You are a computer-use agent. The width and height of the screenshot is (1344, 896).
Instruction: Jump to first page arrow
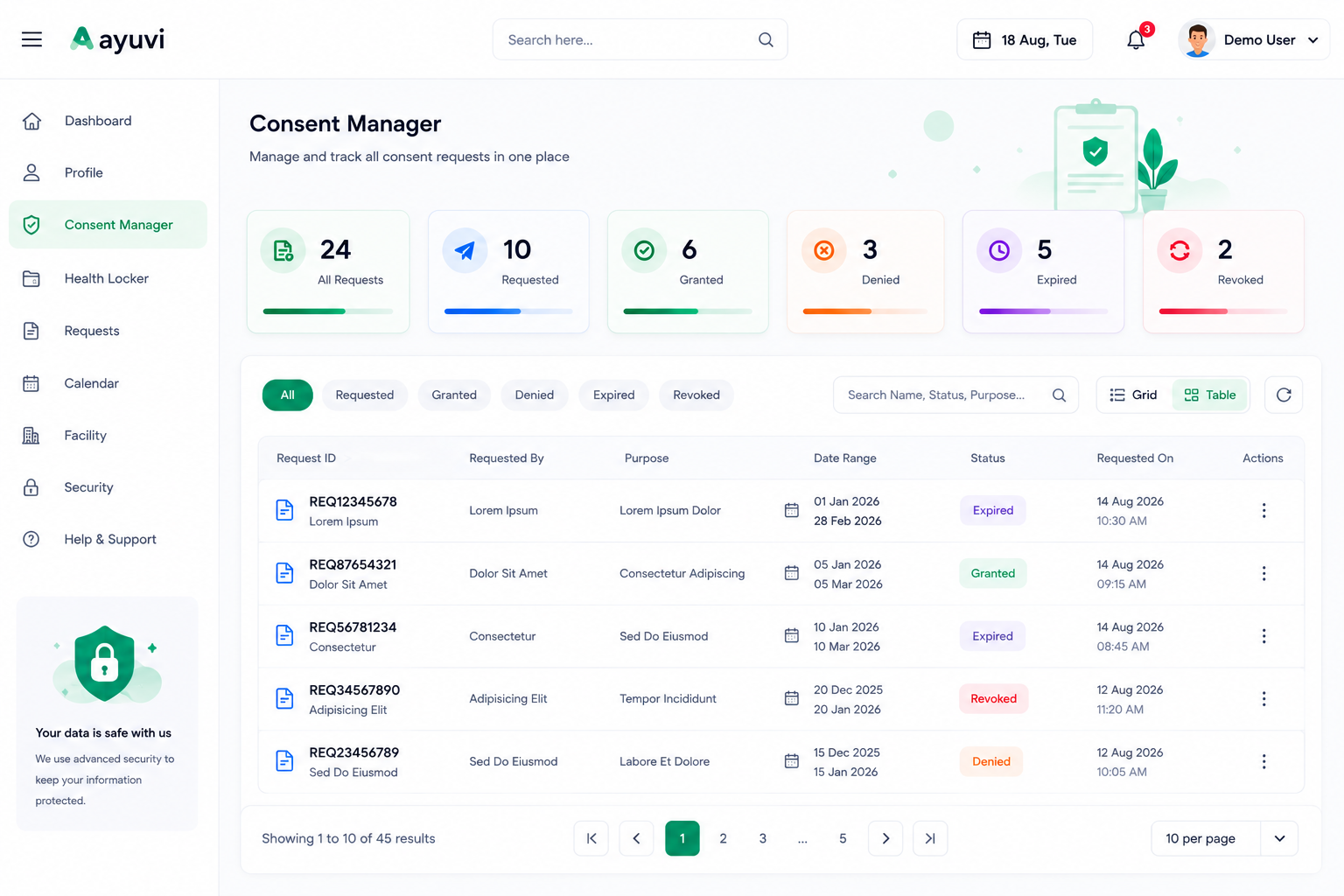591,838
